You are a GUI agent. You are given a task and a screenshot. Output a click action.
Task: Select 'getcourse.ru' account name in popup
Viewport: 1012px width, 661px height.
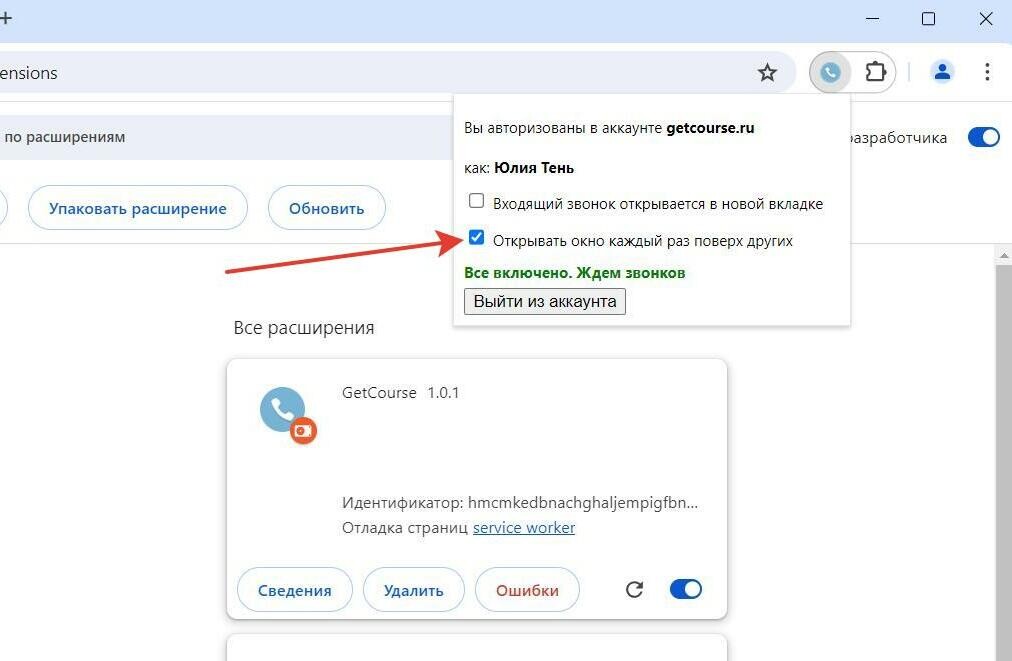coord(710,128)
